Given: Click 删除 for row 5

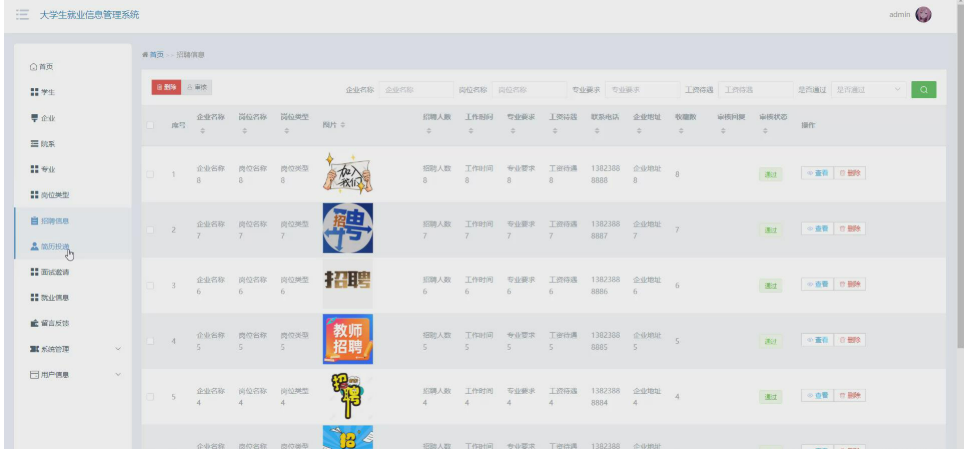Looking at the screenshot, I should point(850,395).
